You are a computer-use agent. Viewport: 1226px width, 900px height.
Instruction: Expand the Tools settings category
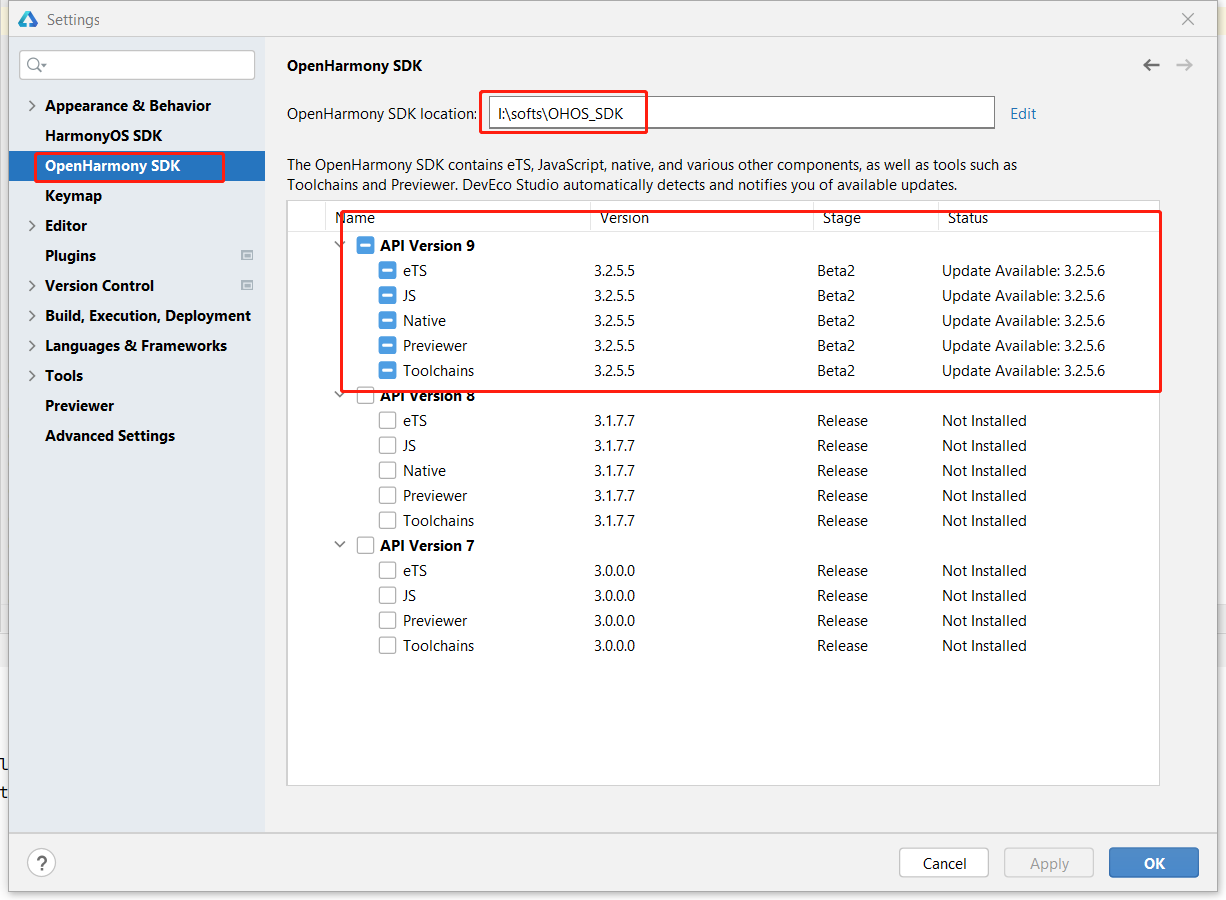[32, 375]
